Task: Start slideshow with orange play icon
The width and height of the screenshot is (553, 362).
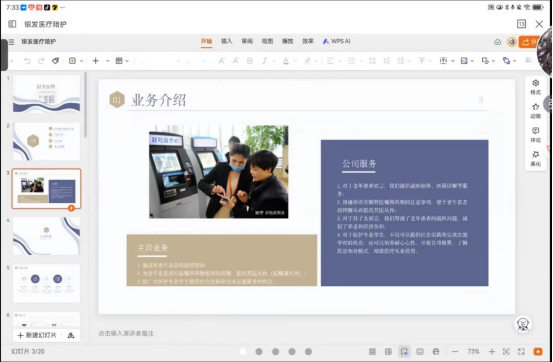Action: [x=538, y=351]
